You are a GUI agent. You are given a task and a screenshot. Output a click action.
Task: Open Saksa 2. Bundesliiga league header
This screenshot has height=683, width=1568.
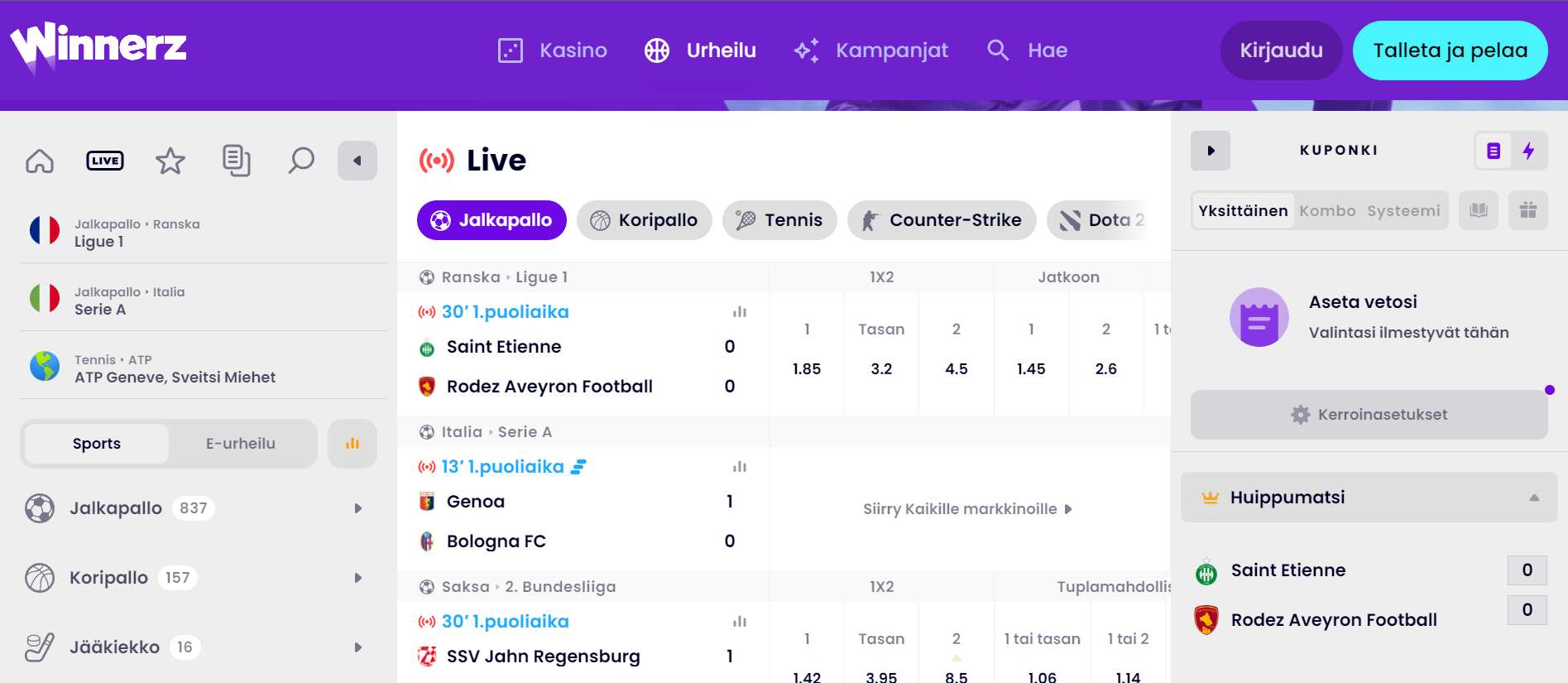(x=528, y=587)
